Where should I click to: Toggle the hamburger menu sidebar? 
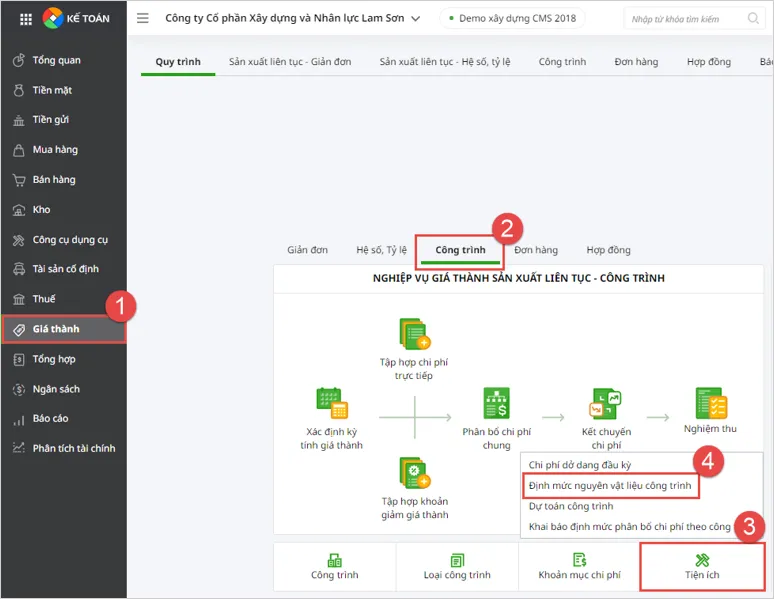pos(143,18)
